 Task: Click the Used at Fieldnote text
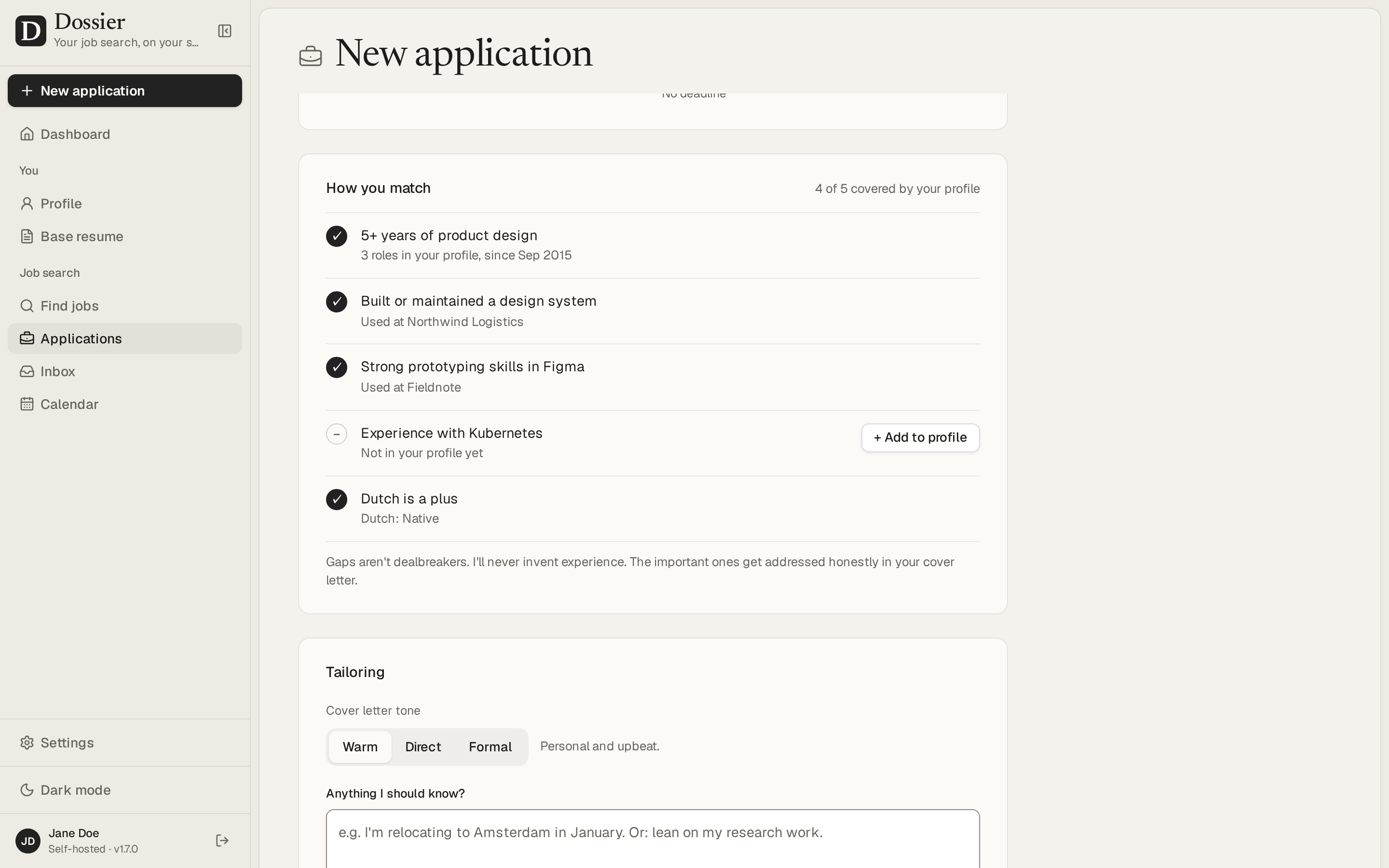pos(411,388)
